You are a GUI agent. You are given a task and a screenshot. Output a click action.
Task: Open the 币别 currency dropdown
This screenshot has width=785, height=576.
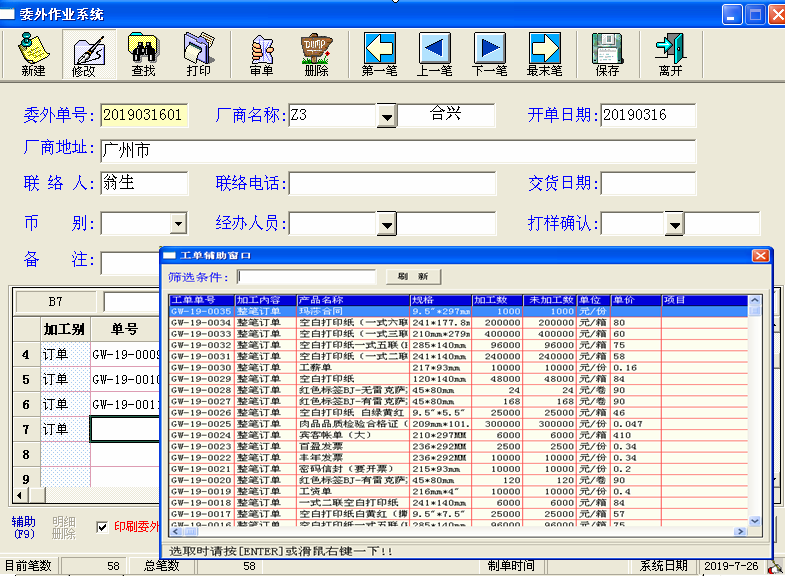pyautogui.click(x=178, y=224)
